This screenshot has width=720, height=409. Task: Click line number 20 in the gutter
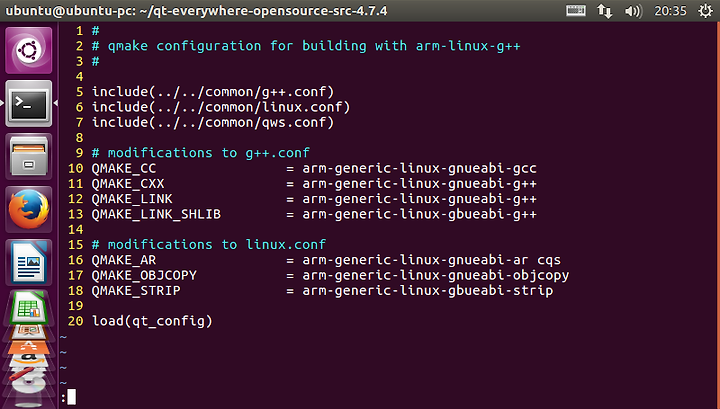click(x=75, y=321)
